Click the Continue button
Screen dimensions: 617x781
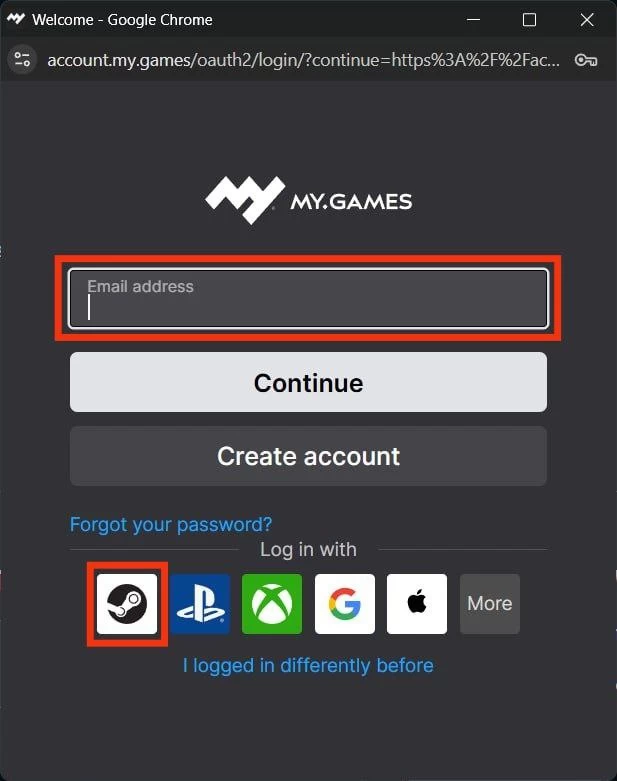point(308,382)
